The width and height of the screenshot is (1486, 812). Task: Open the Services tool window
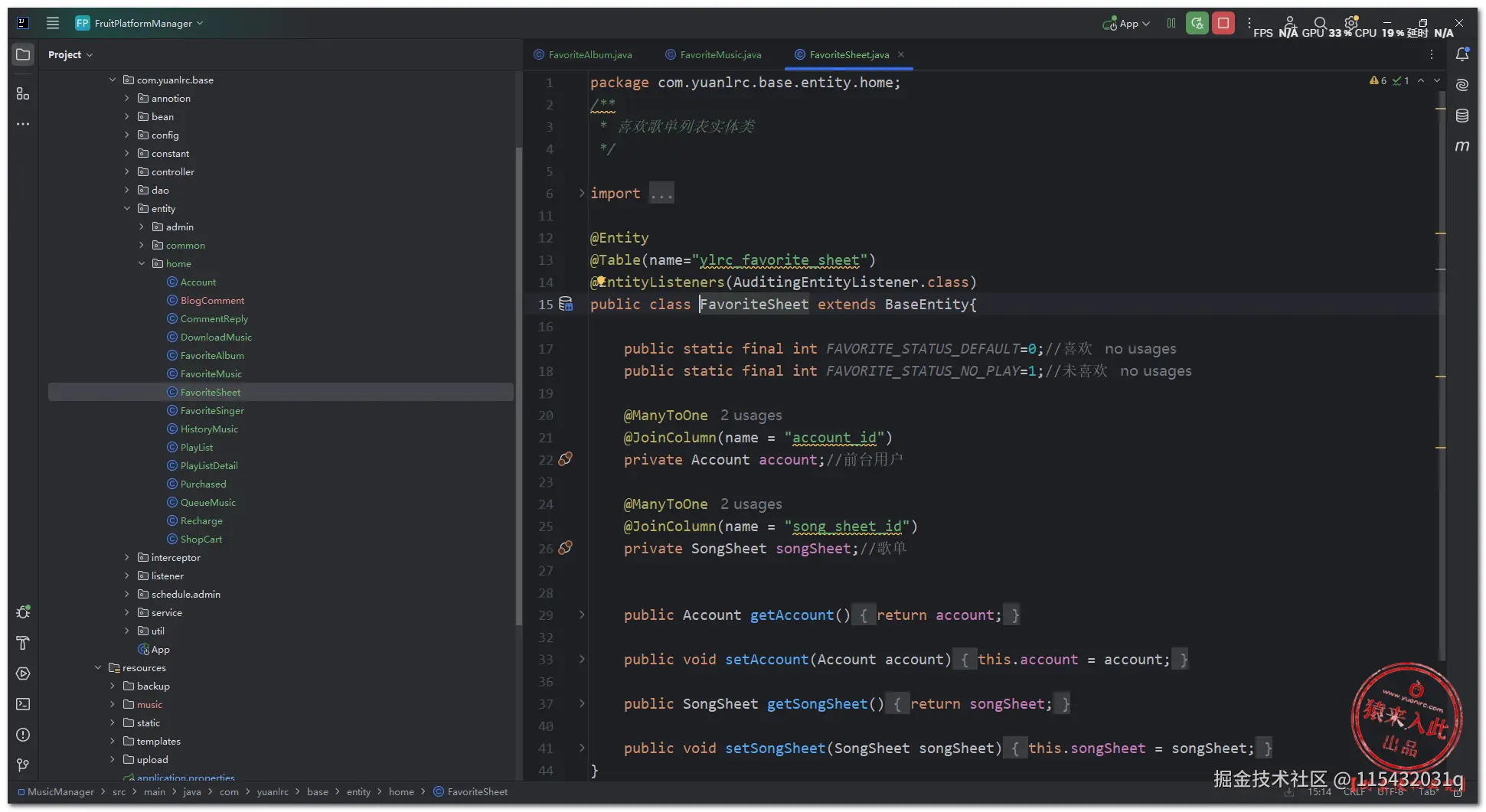click(x=23, y=673)
